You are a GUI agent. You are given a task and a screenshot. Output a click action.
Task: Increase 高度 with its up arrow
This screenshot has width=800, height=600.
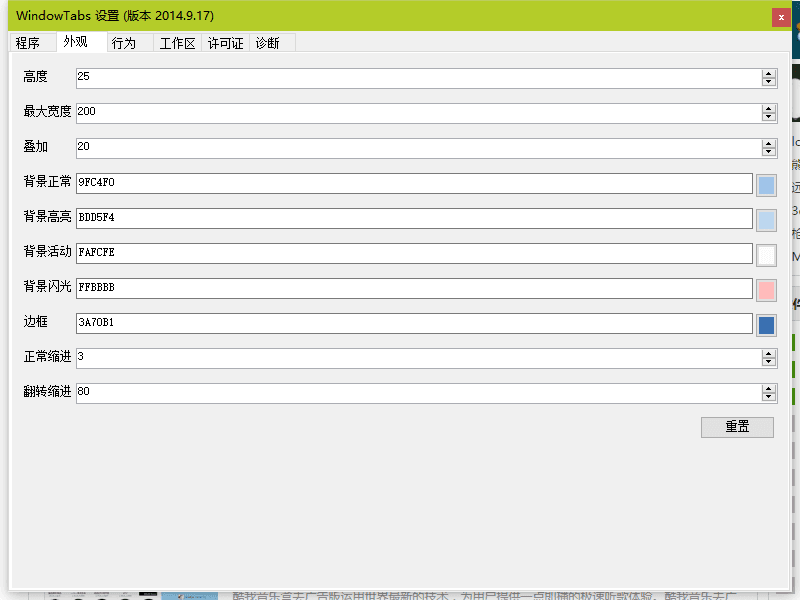point(768,73)
